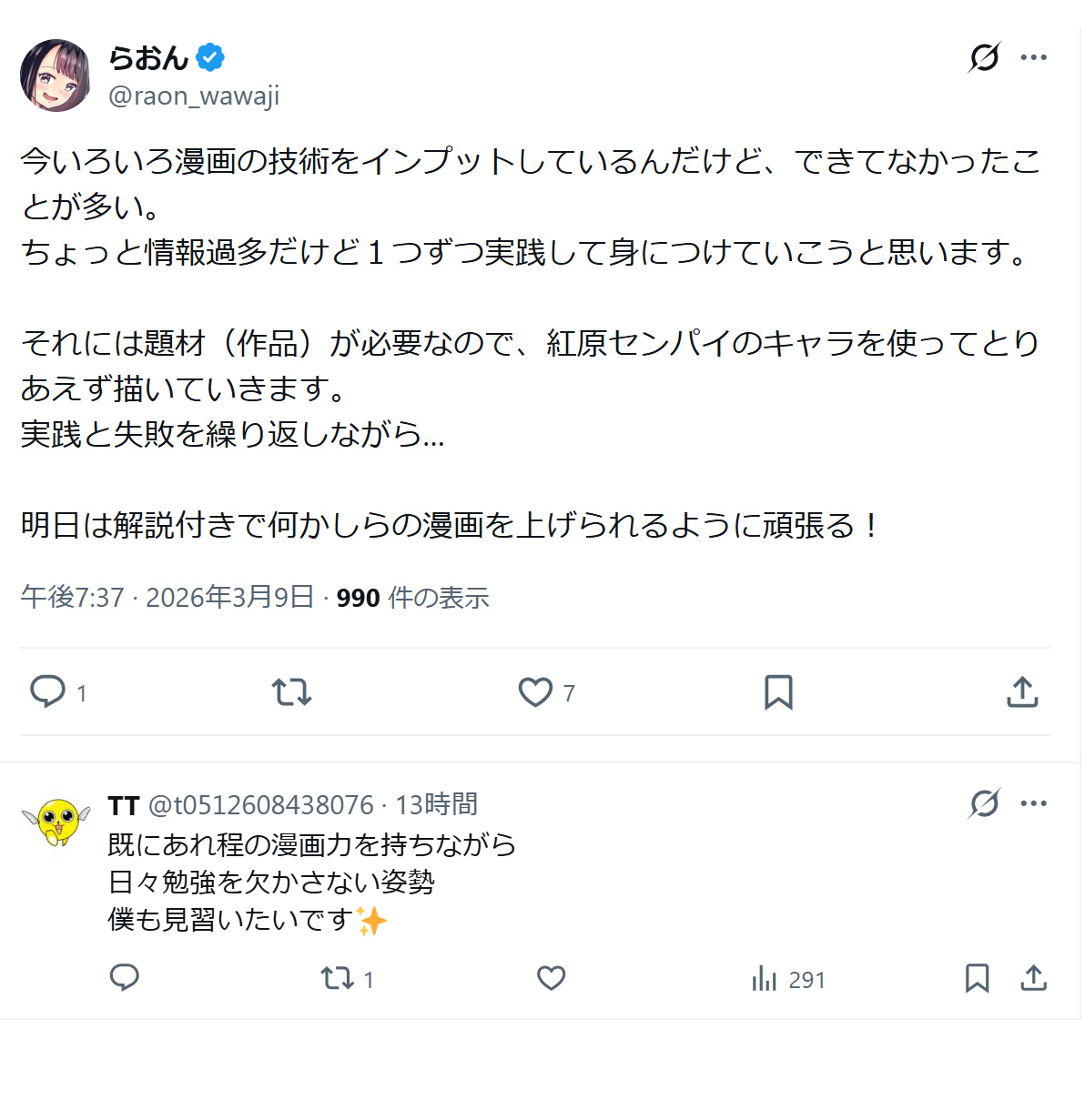Reply to らおん's main post

[48, 692]
